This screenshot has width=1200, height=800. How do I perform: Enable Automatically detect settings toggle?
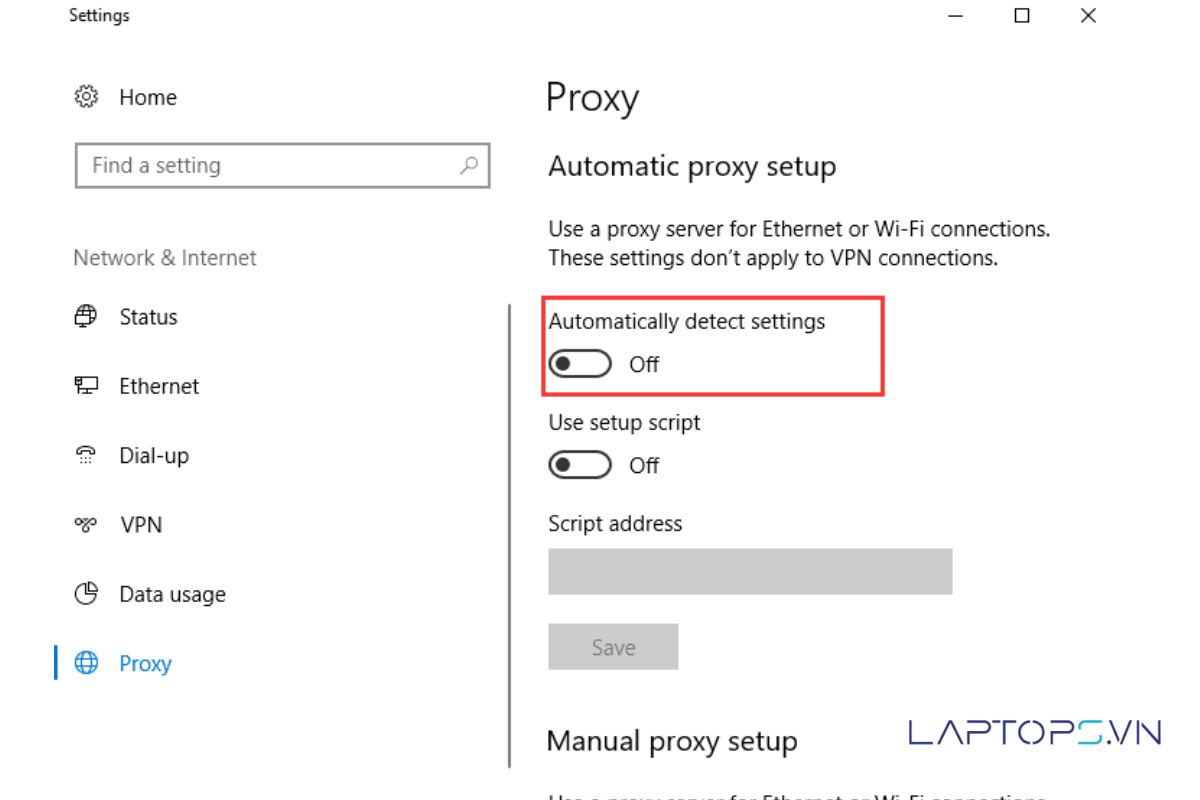580,365
